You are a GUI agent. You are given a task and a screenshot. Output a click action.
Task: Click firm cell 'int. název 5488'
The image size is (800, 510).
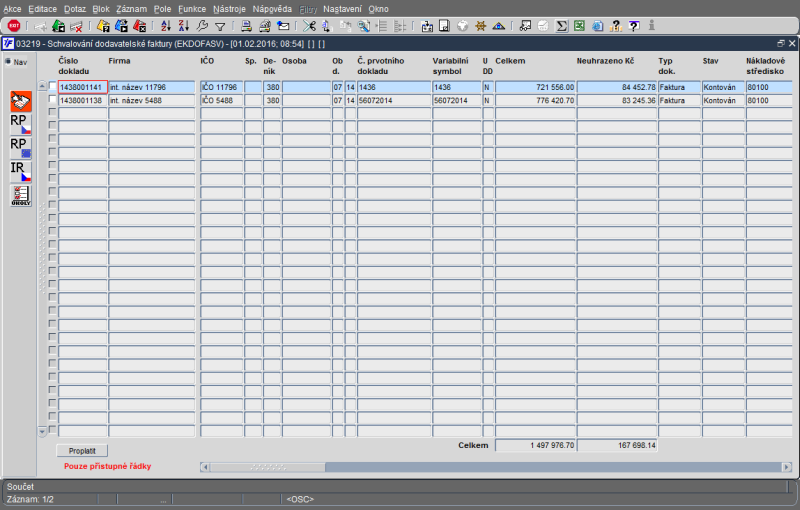(x=152, y=100)
